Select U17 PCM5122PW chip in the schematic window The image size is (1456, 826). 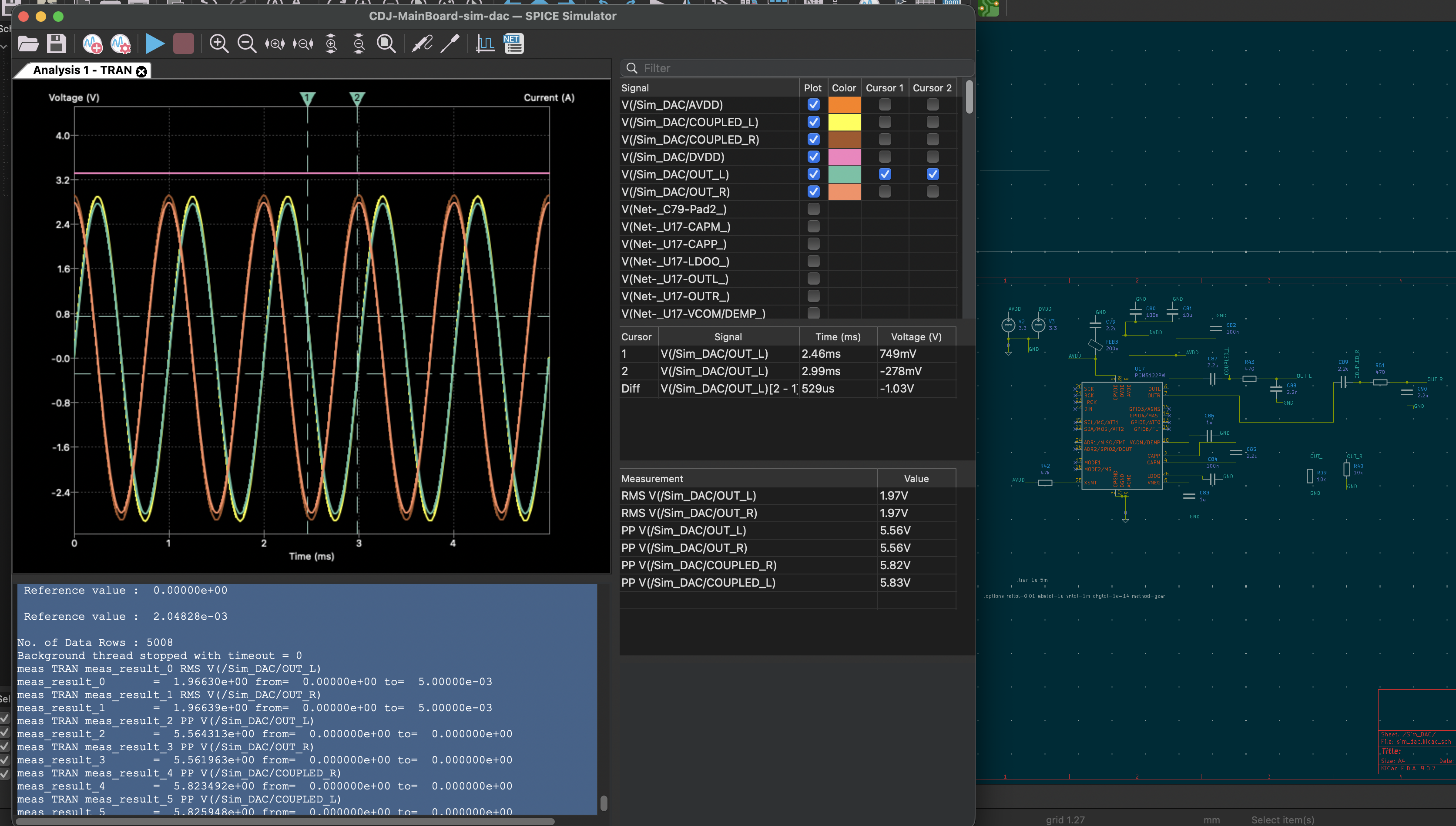[1121, 435]
